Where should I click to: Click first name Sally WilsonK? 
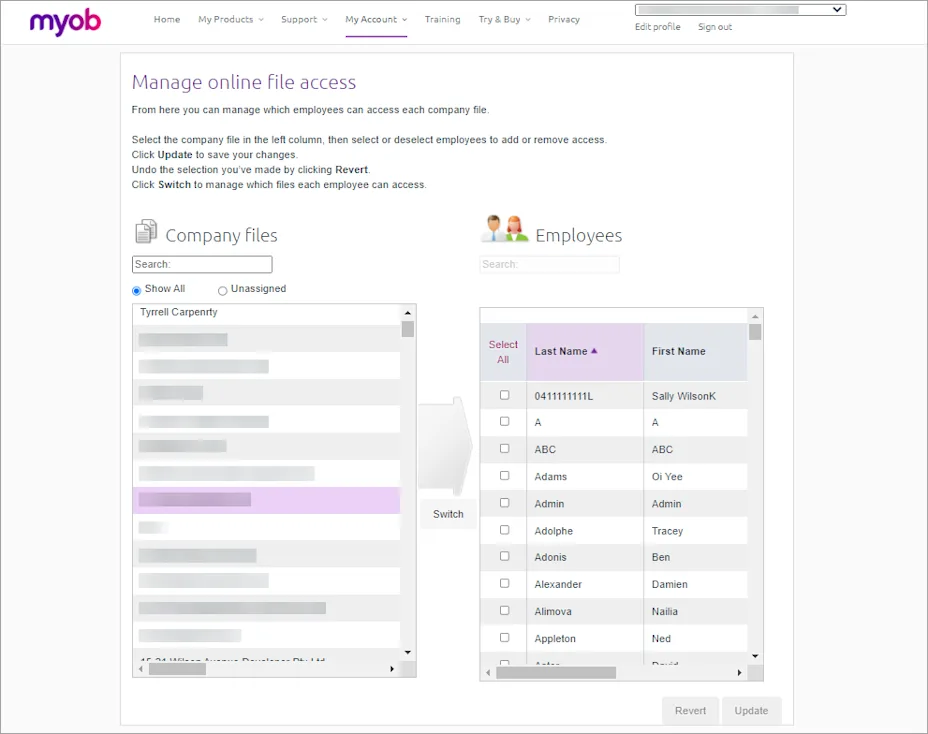(684, 396)
